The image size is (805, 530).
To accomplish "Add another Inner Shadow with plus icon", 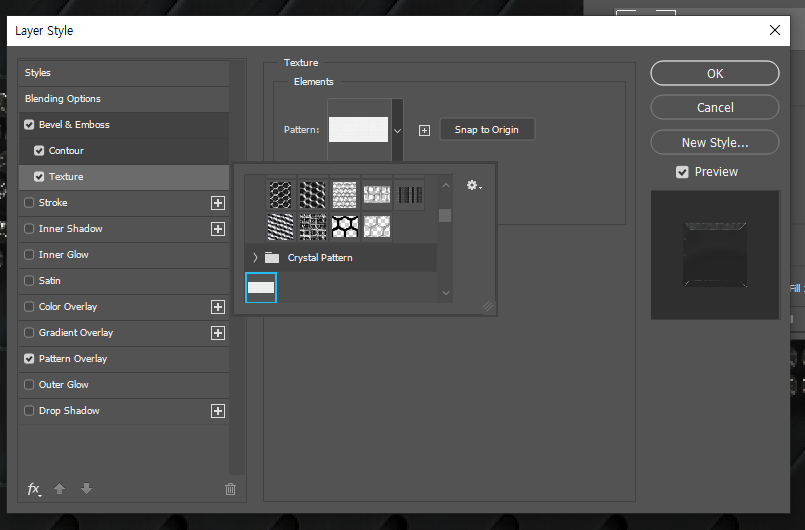I will tap(218, 229).
